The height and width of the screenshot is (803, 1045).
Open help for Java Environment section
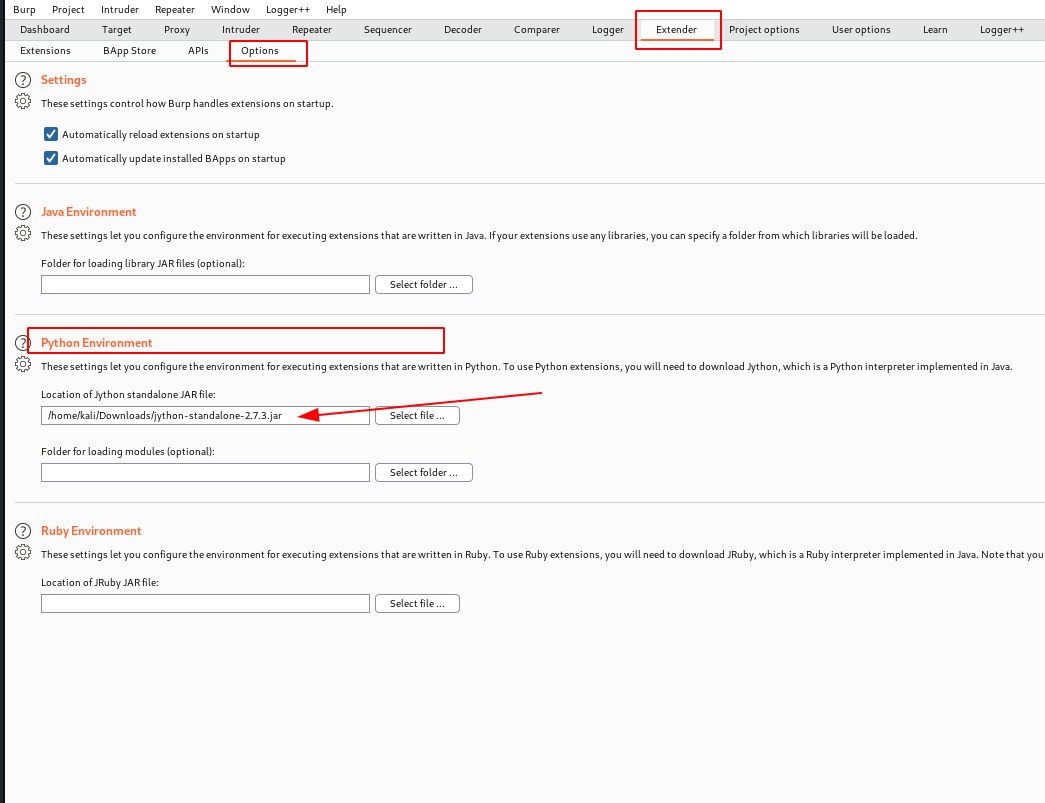(x=23, y=212)
